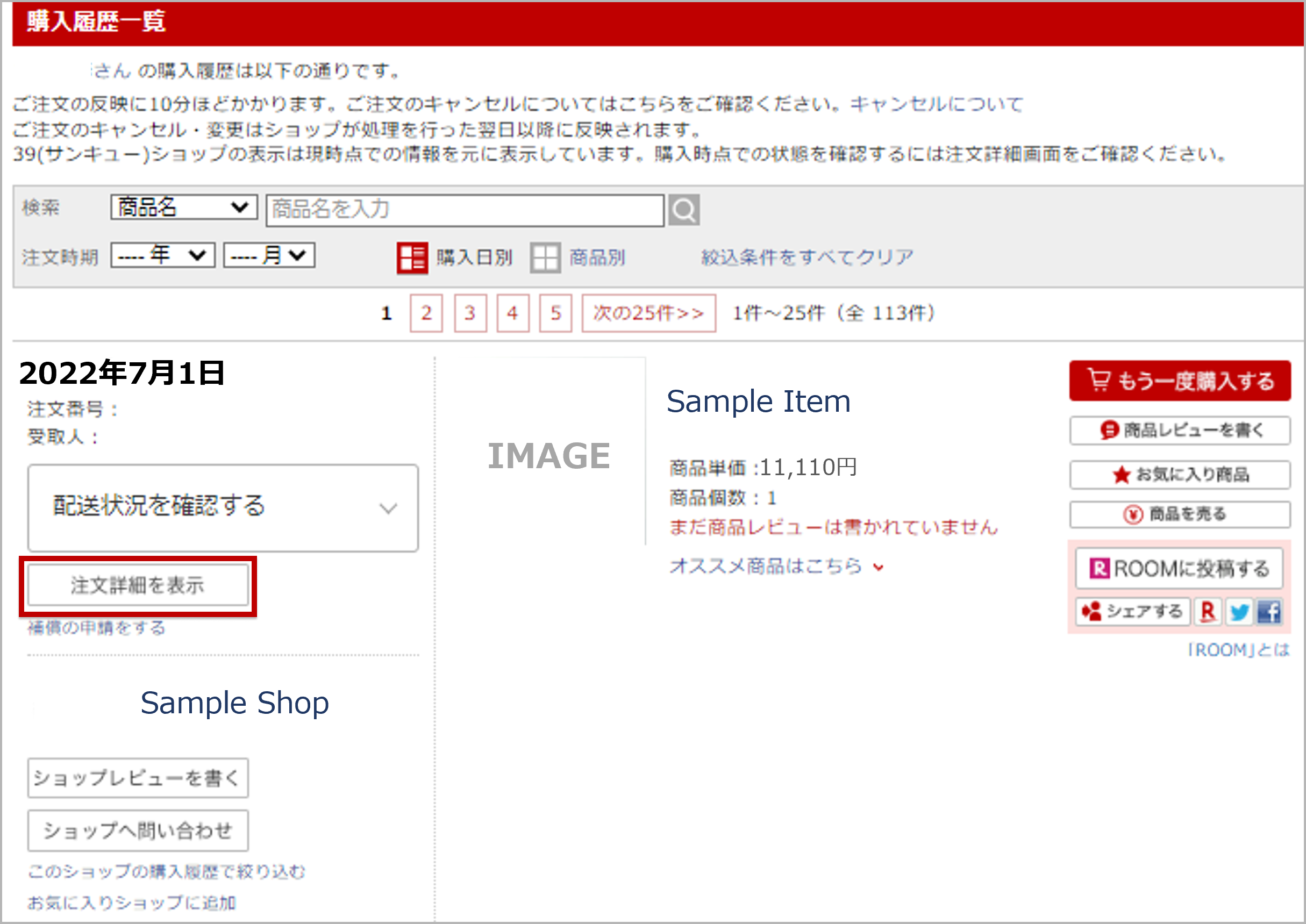Go to page 2 of purchase history
Viewport: 1306px width, 924px height.
[426, 313]
